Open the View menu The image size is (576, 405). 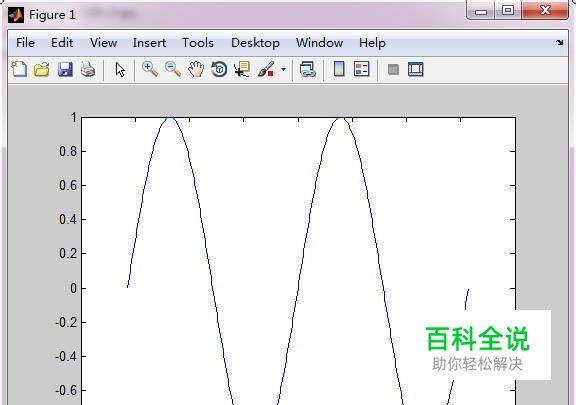[x=104, y=43]
